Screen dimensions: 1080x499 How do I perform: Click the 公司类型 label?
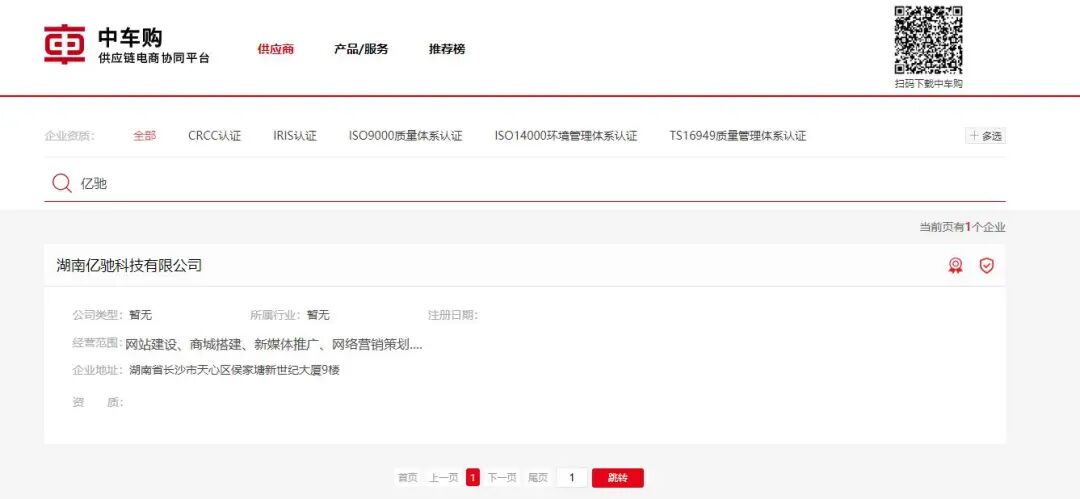pos(97,316)
